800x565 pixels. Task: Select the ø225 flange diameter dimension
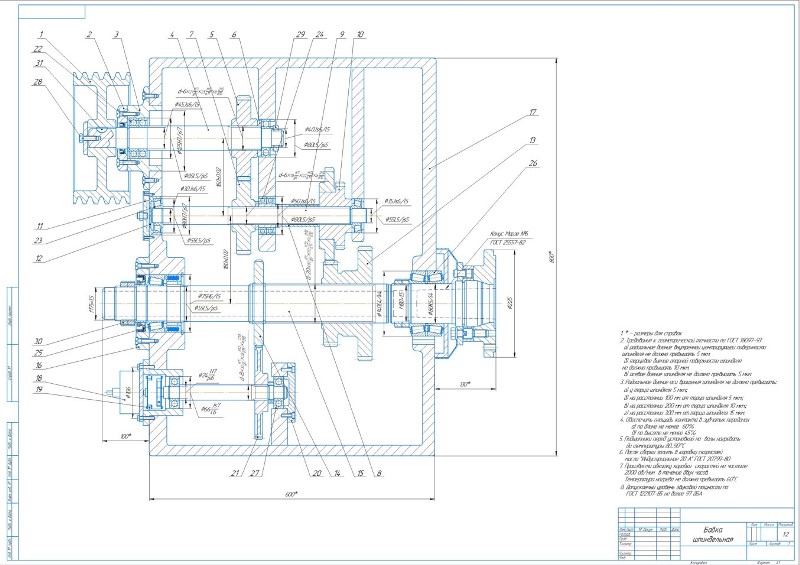(x=510, y=305)
